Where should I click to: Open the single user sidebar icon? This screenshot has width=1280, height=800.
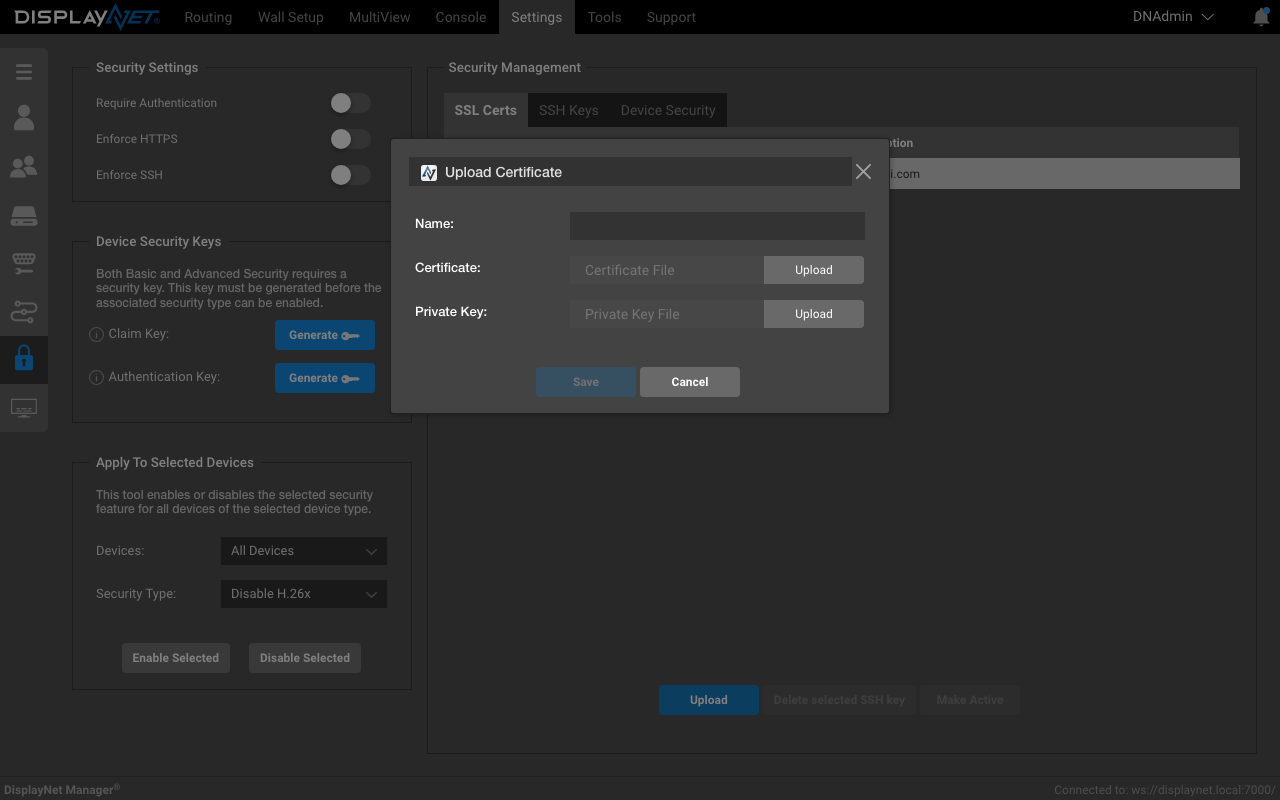pyautogui.click(x=24, y=118)
